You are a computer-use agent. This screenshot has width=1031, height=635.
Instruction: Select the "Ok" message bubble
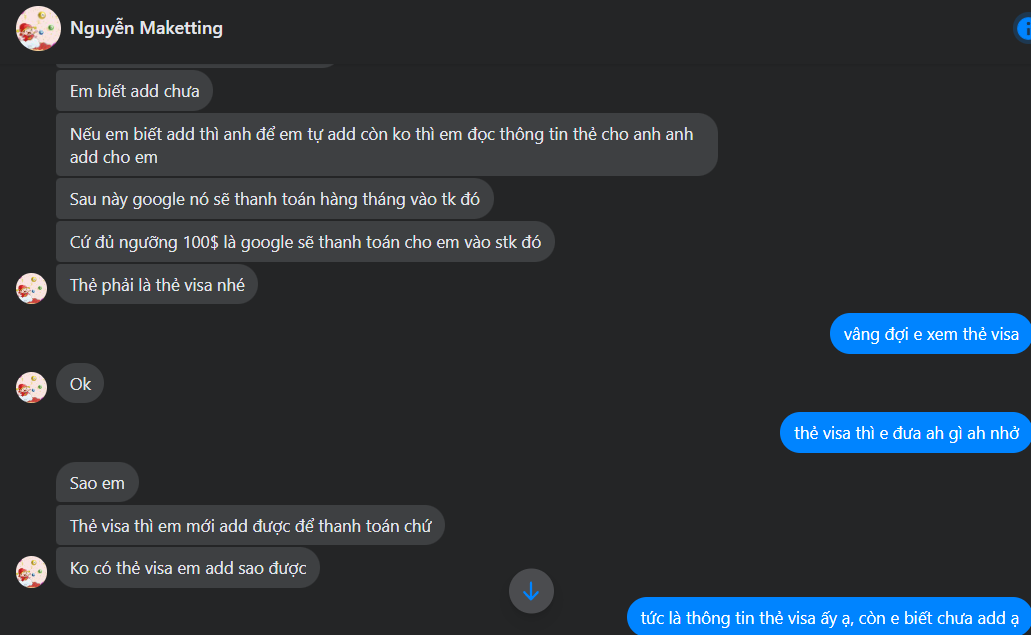point(80,384)
